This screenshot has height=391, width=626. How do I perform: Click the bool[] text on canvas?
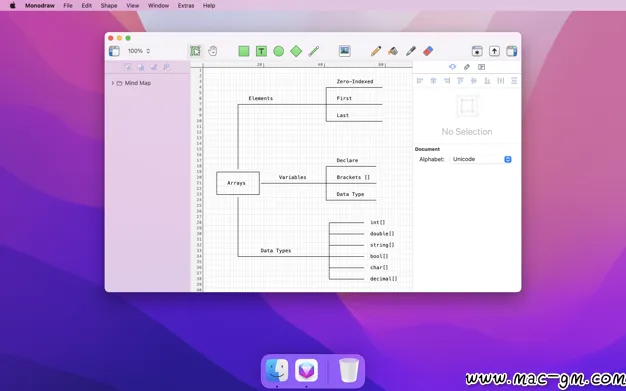(x=379, y=256)
